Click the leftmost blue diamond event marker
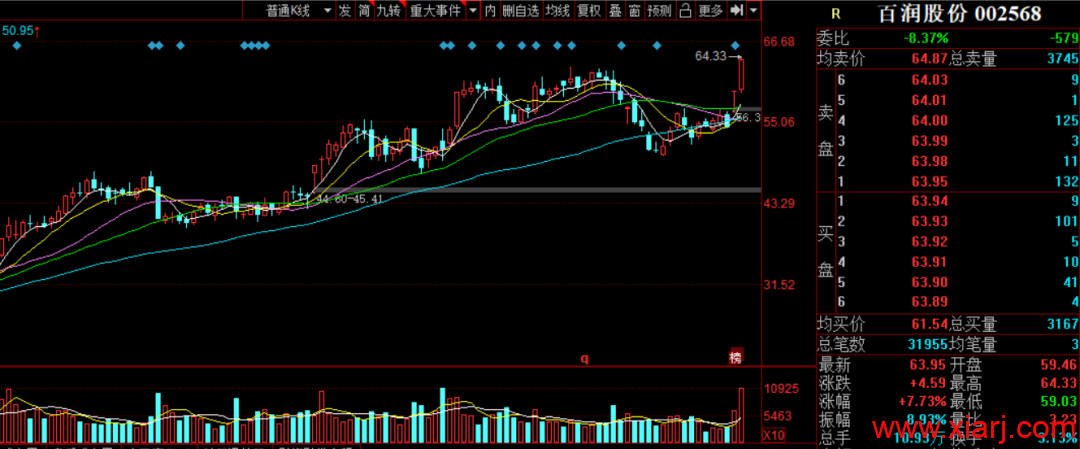 click(x=17, y=46)
